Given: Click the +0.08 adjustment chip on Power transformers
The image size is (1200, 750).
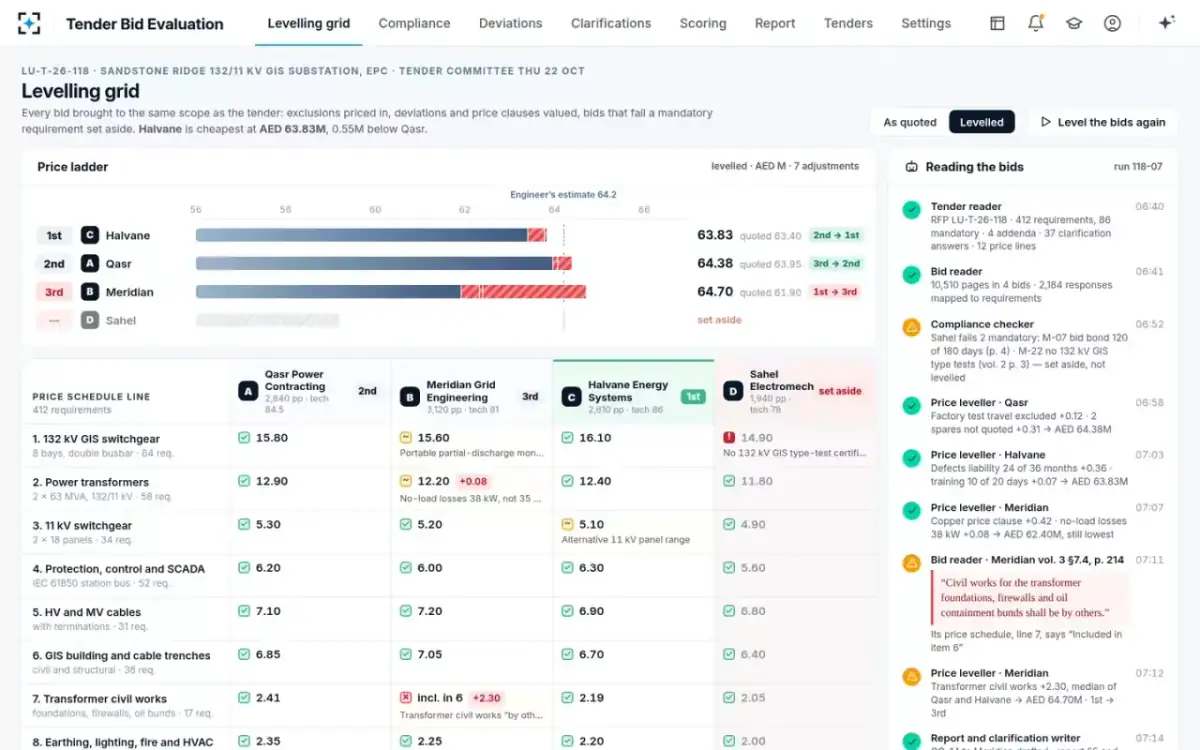Looking at the screenshot, I should (x=473, y=481).
